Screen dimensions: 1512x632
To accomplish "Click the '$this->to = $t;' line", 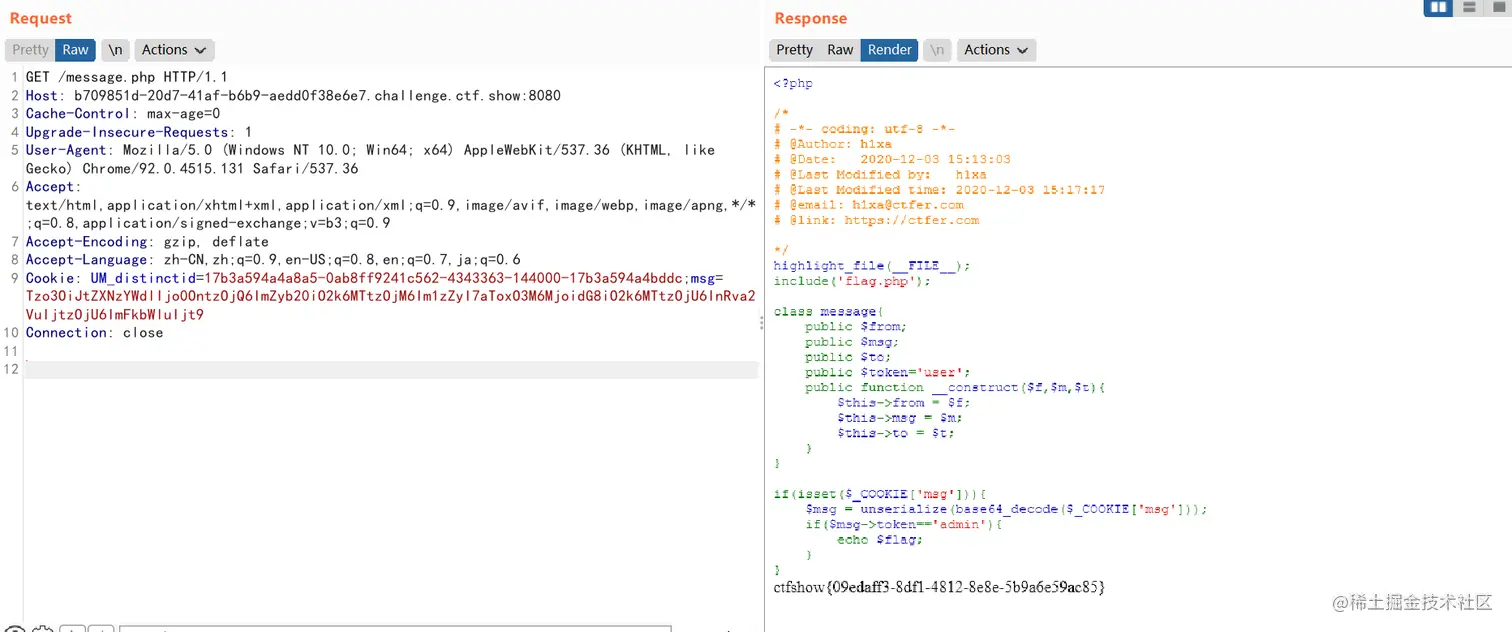I will (896, 433).
